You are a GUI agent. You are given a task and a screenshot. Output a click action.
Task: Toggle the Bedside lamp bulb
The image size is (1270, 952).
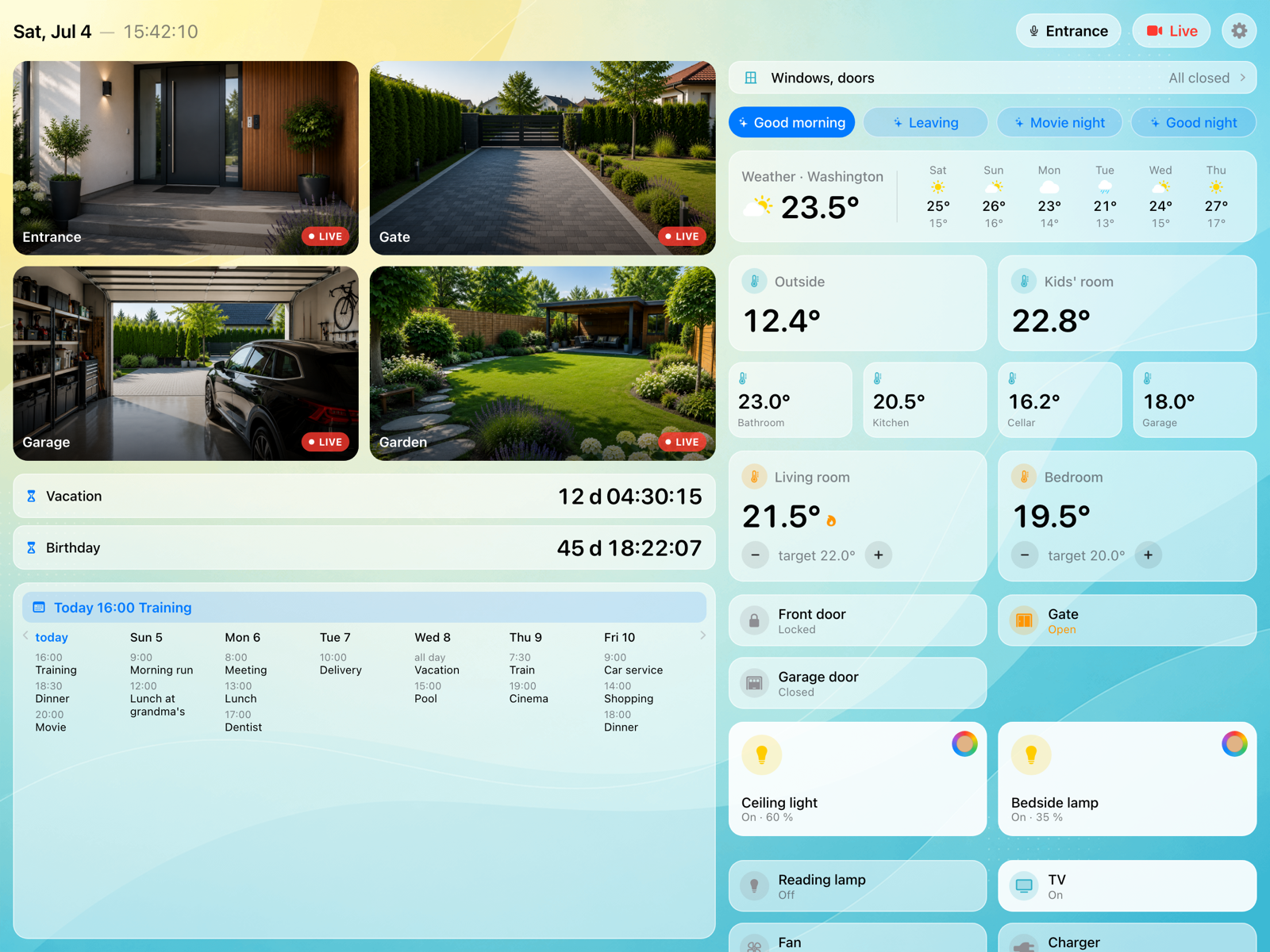pyautogui.click(x=1031, y=754)
